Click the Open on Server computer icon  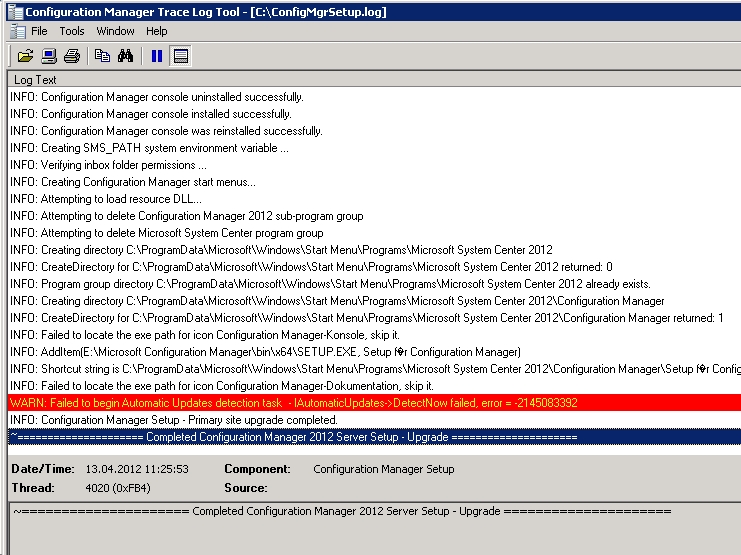click(x=48, y=56)
